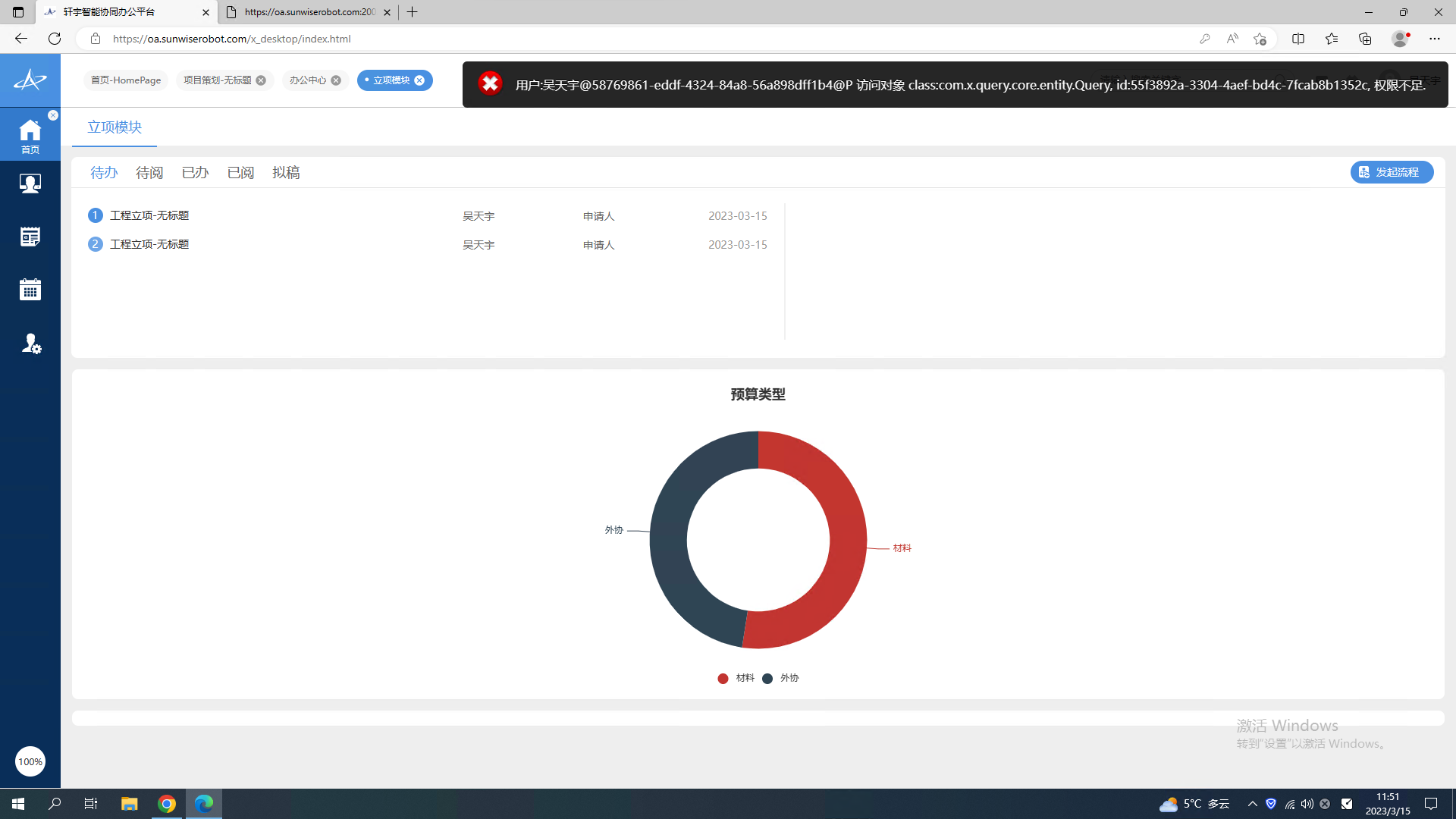Close the 项目策划-无标题 tab
The image size is (1456, 819).
261,80
